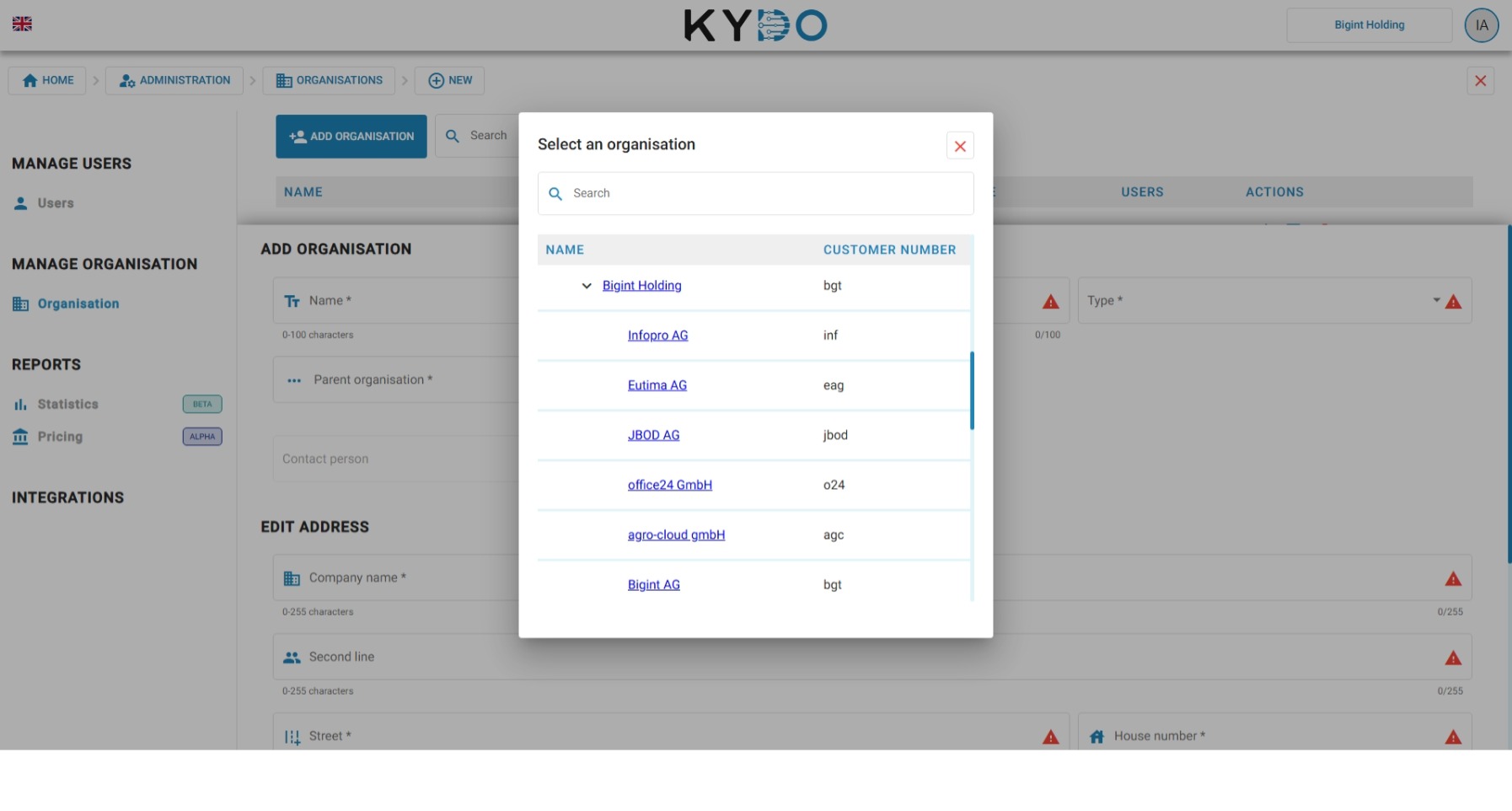Click the Parent organisation ellipsis icon
The height and width of the screenshot is (811, 1512).
[x=293, y=380]
